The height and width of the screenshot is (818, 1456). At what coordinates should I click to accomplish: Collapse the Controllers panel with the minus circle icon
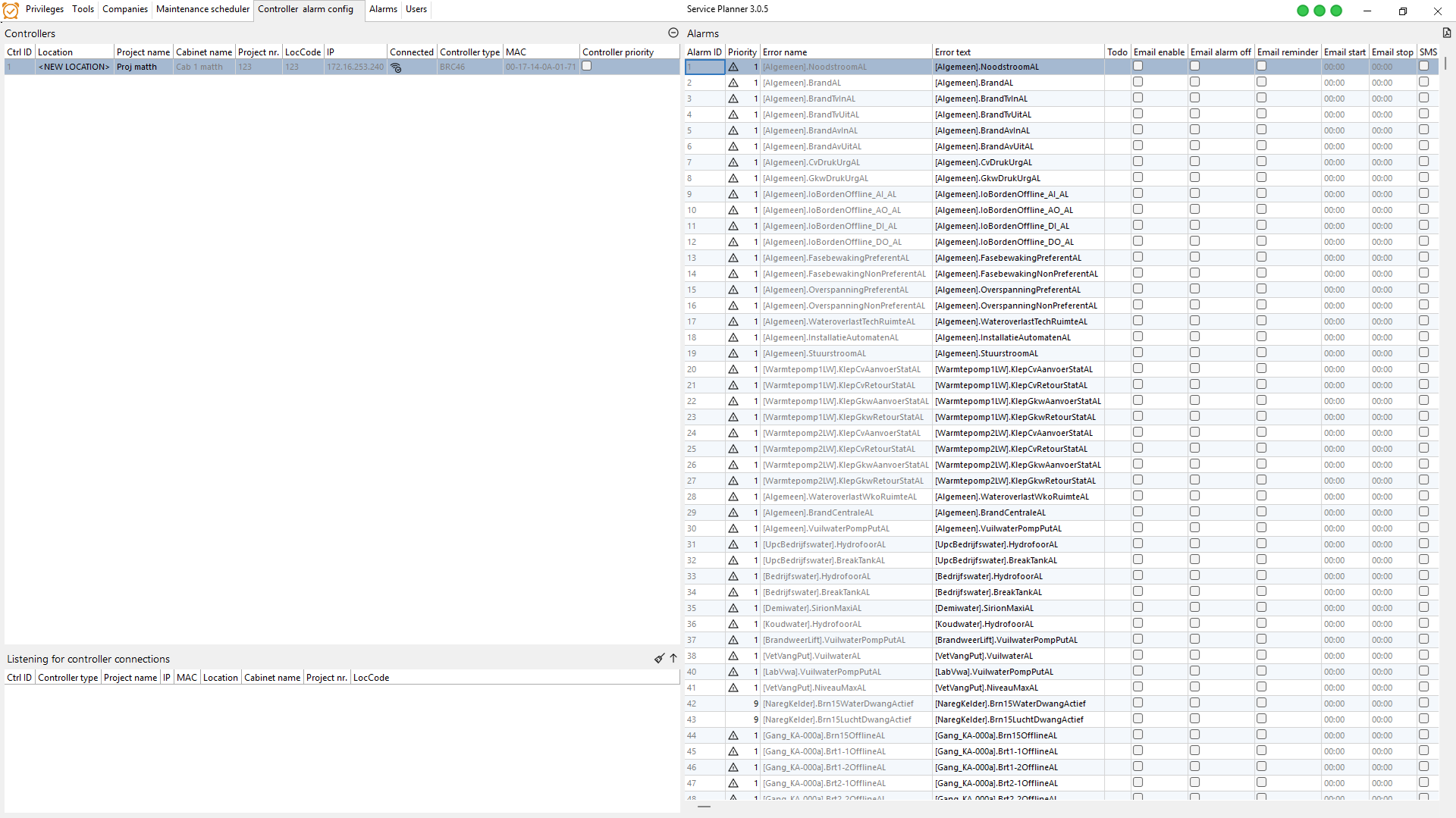point(673,33)
